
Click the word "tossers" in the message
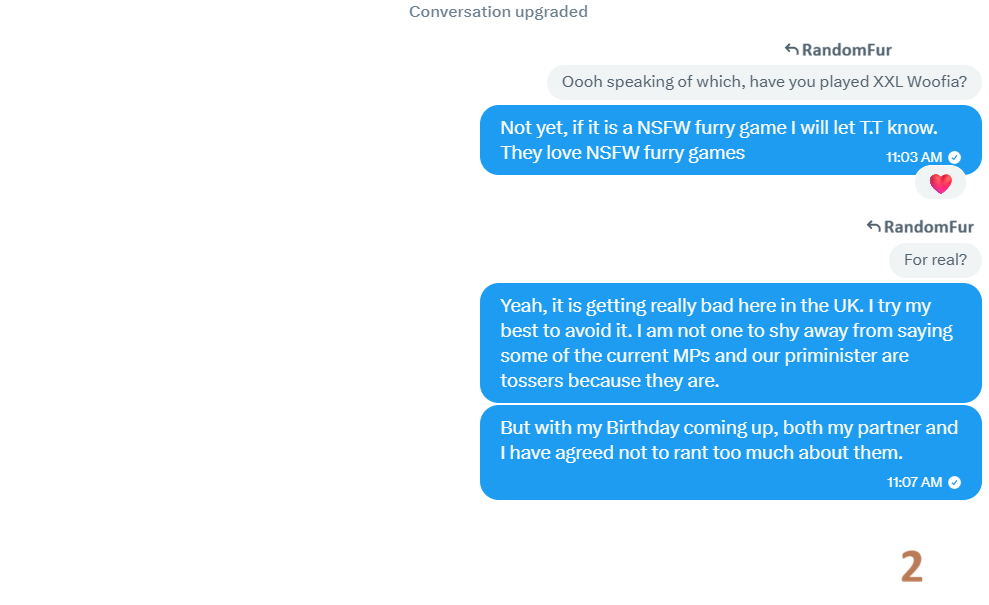(x=533, y=380)
